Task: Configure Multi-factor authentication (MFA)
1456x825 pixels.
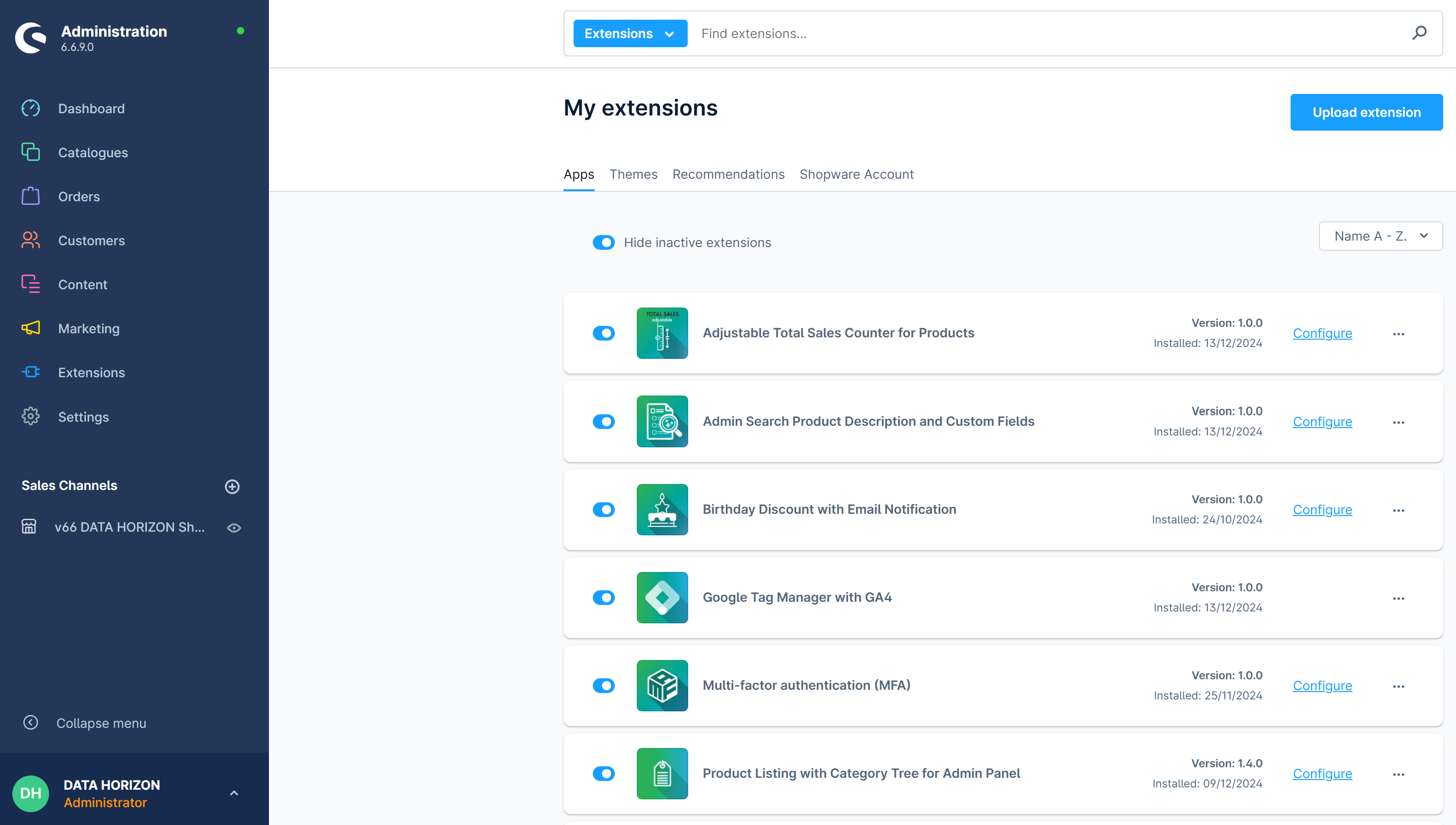Action: (x=1322, y=686)
